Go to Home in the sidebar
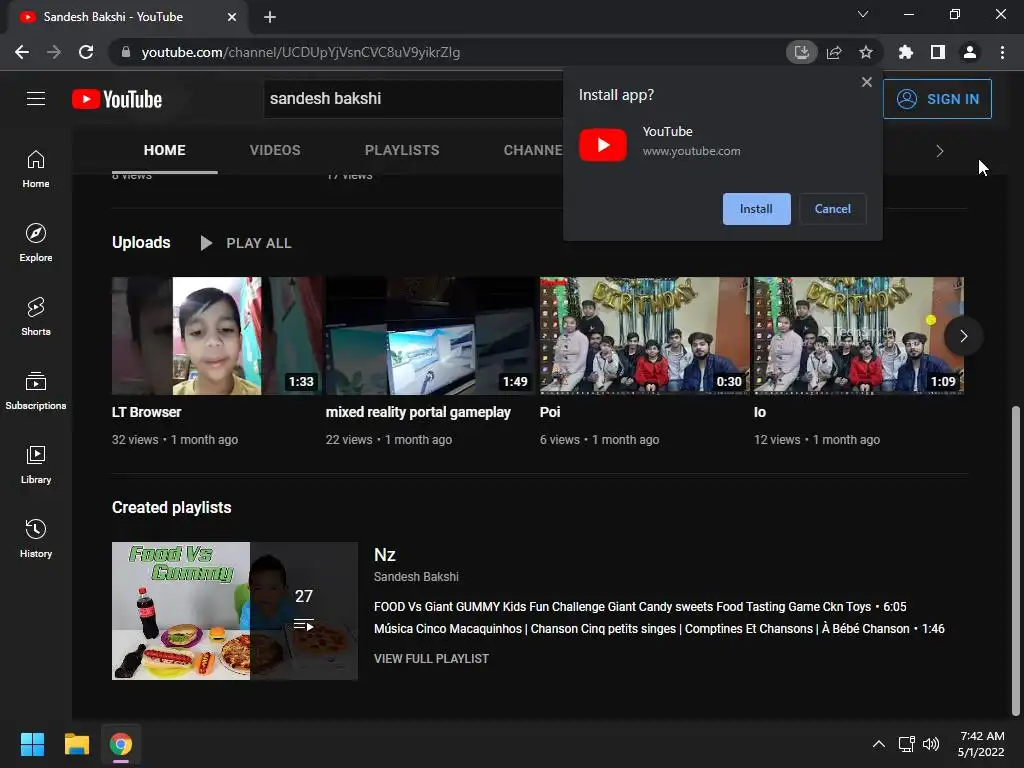 [x=36, y=169]
